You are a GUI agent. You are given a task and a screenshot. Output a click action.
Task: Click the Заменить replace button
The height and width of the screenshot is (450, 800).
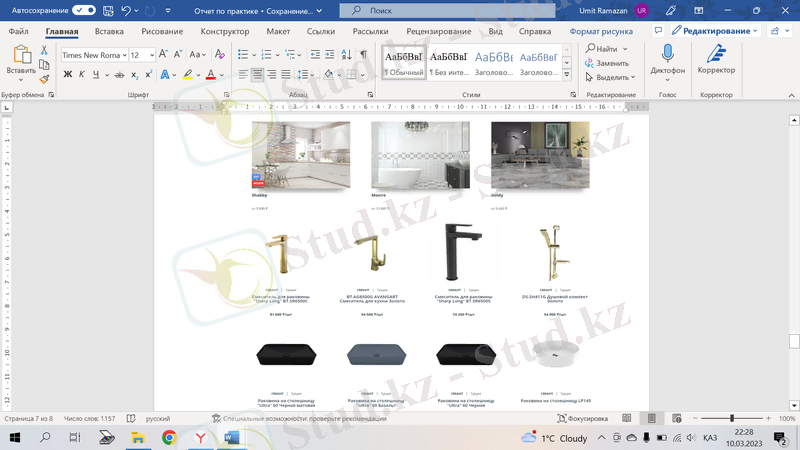click(607, 63)
